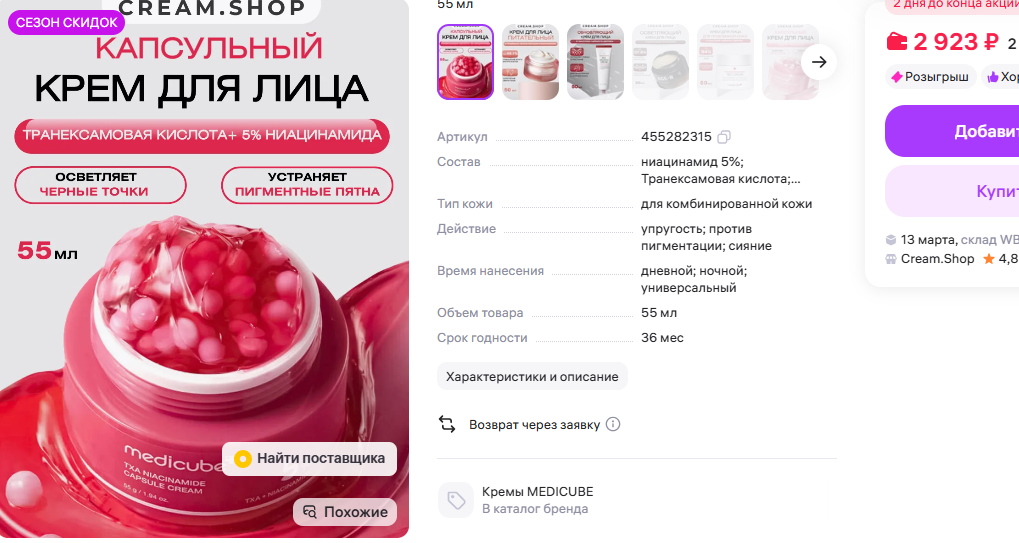Screen dimensions: 1019x543
Task: Click the star rating icon by Cream.Shop
Action: pos(988,259)
